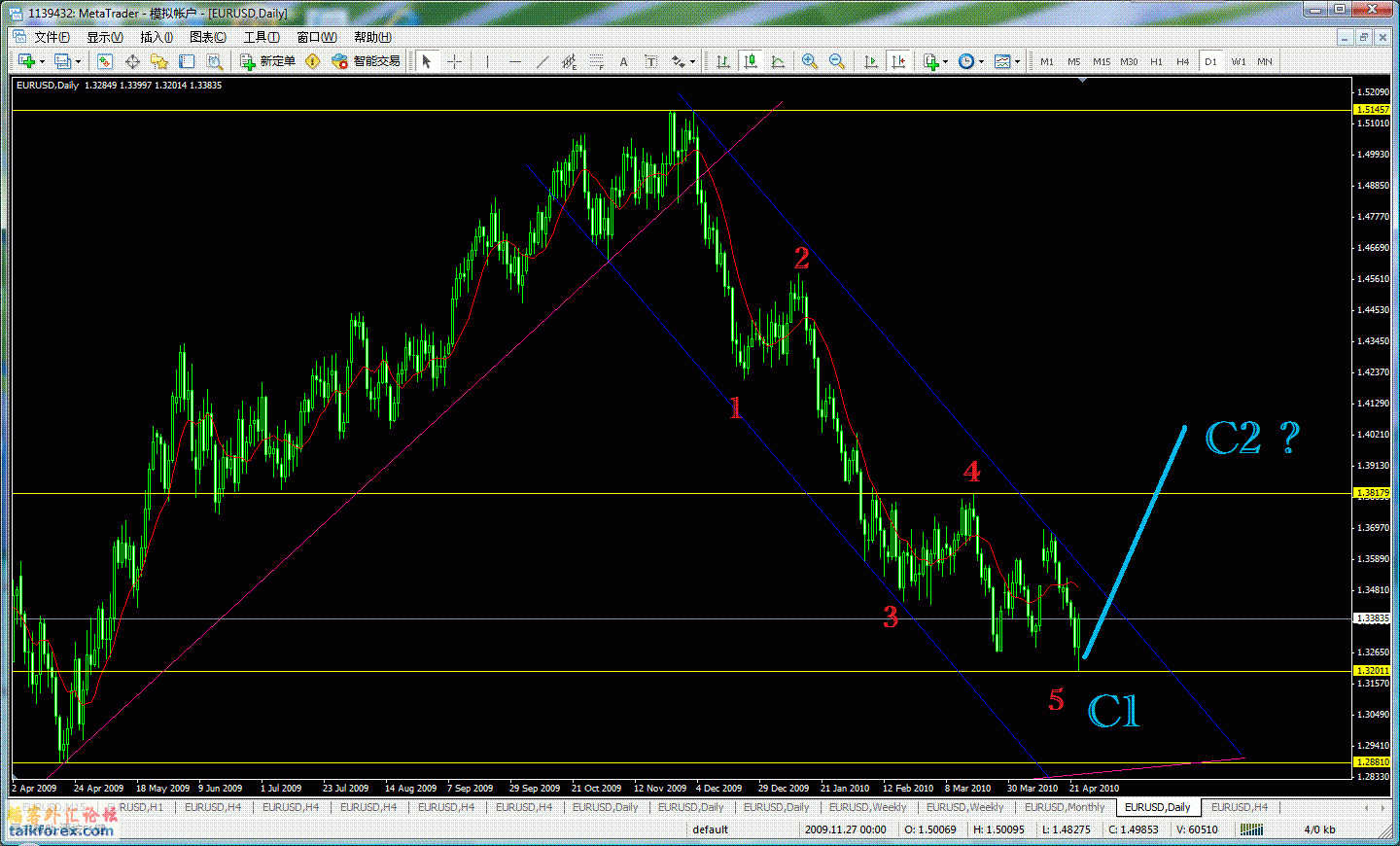
Task: Toggle the standard cursor mode
Action: 426,61
